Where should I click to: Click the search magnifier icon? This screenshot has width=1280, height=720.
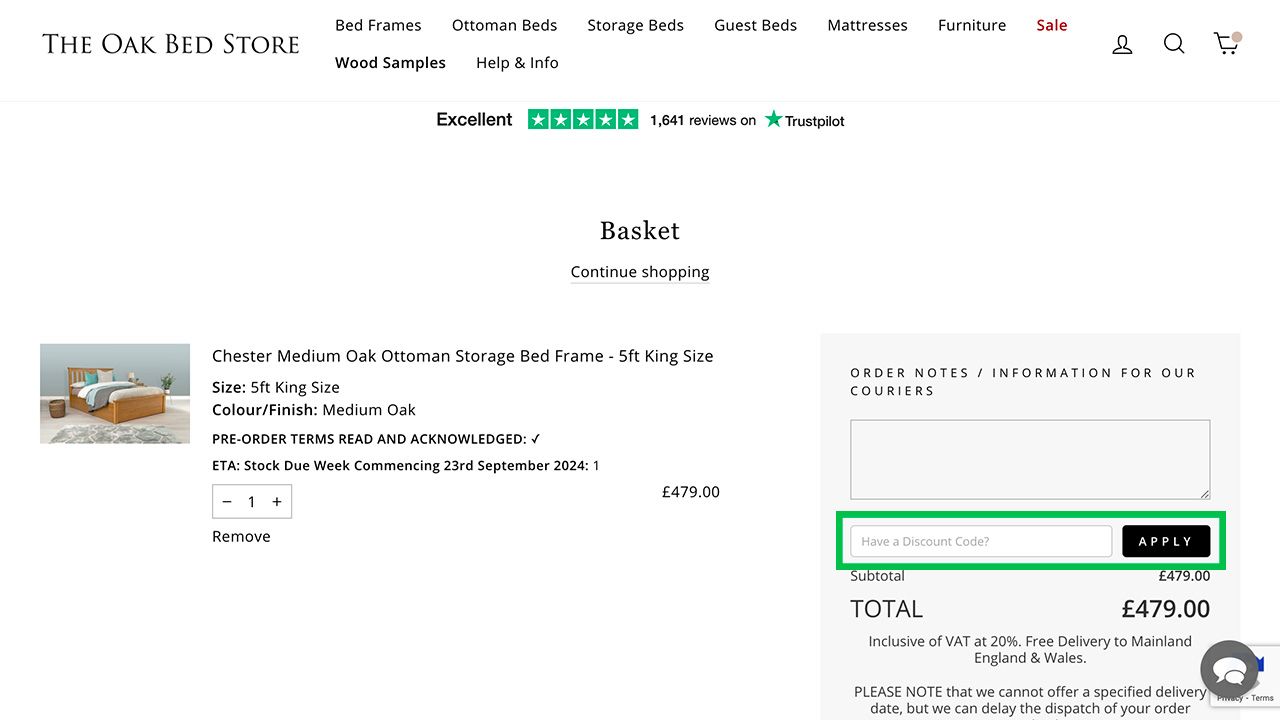(x=1174, y=44)
